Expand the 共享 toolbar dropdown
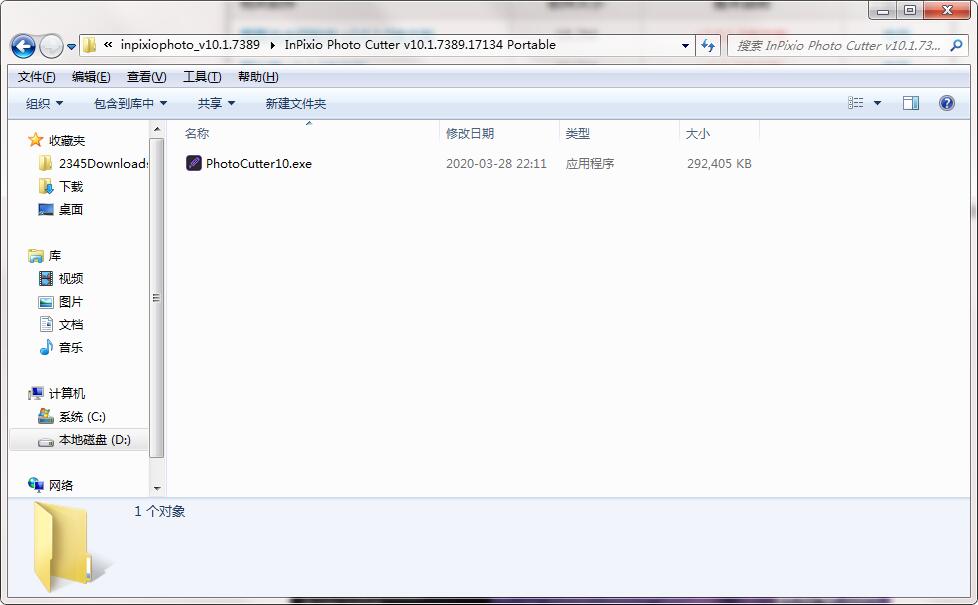 (216, 104)
